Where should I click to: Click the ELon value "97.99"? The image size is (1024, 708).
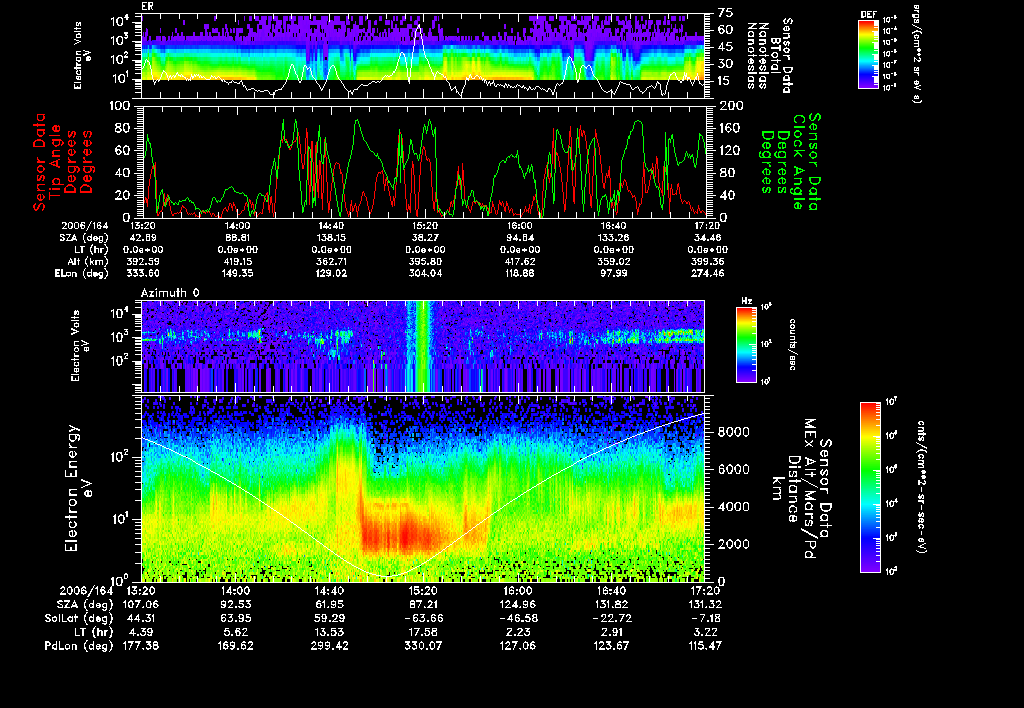tap(613, 273)
